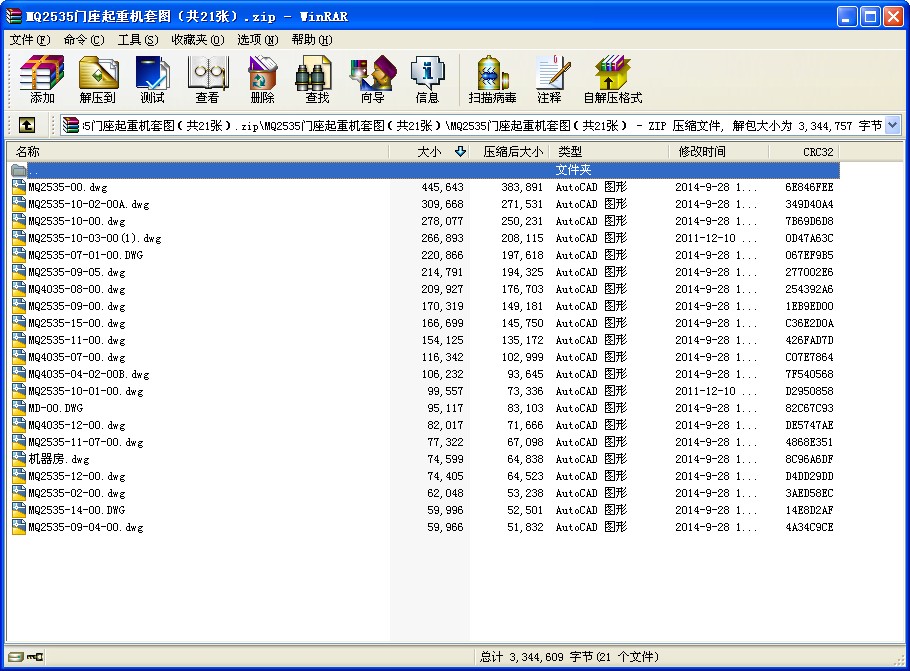This screenshot has width=910, height=671.
Task: Open the Help (帮助) menu
Action: coord(312,39)
